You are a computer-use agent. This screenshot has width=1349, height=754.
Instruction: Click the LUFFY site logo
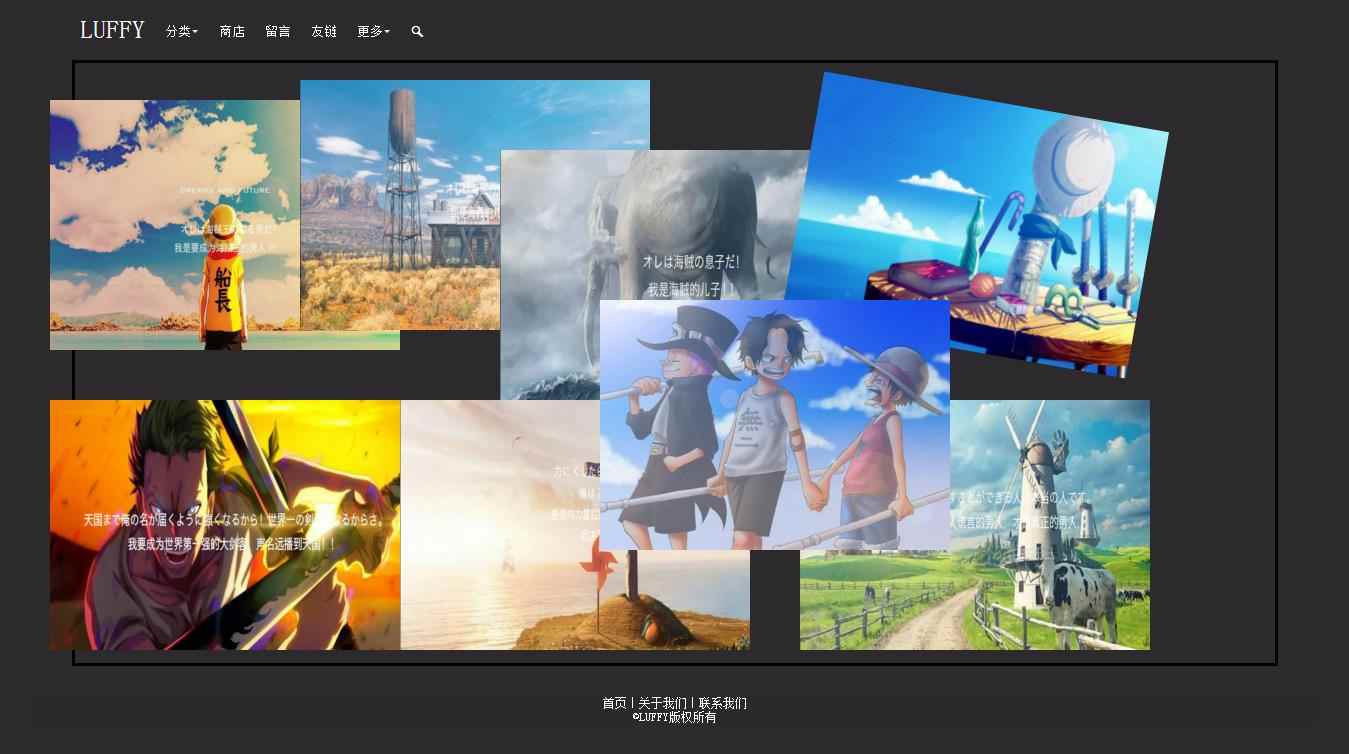point(112,30)
